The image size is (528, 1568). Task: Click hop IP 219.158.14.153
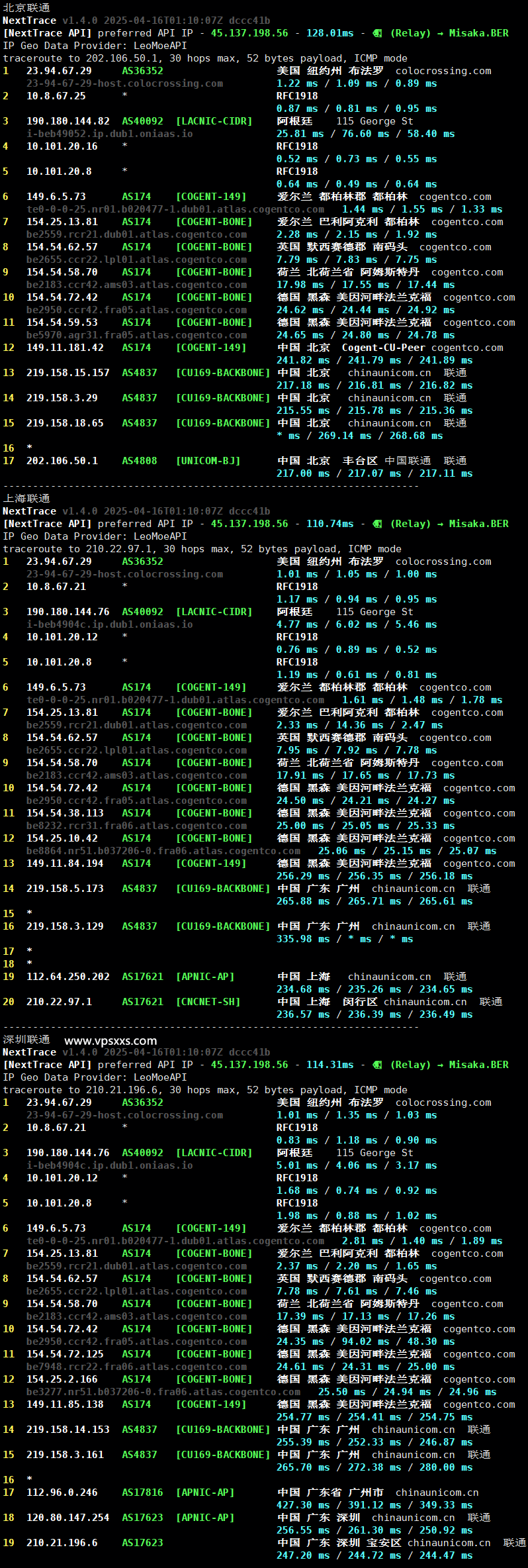pos(68,1430)
